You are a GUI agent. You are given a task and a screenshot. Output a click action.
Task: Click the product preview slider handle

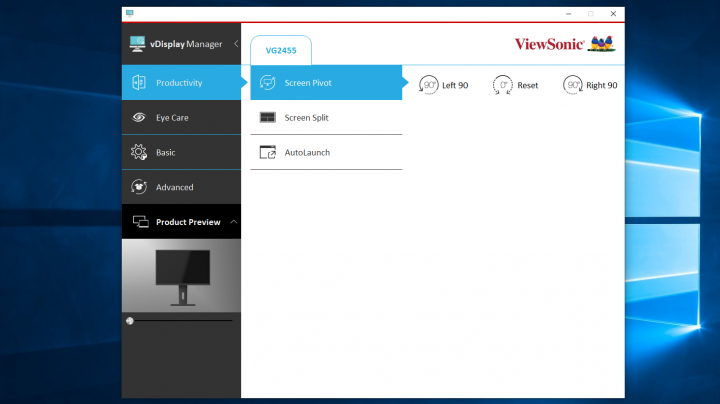[130, 321]
